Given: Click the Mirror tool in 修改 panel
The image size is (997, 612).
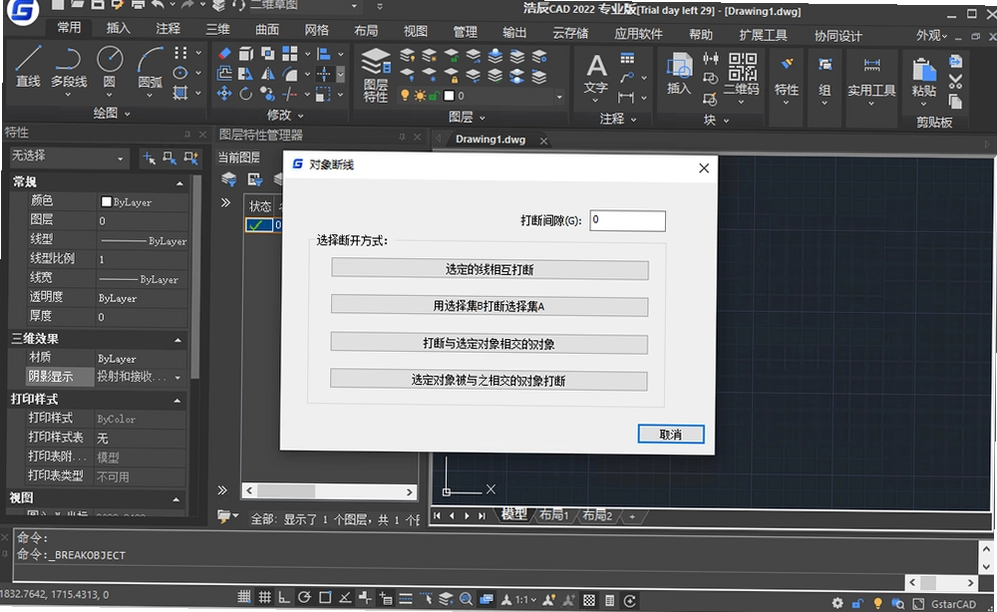Looking at the screenshot, I should 267,74.
